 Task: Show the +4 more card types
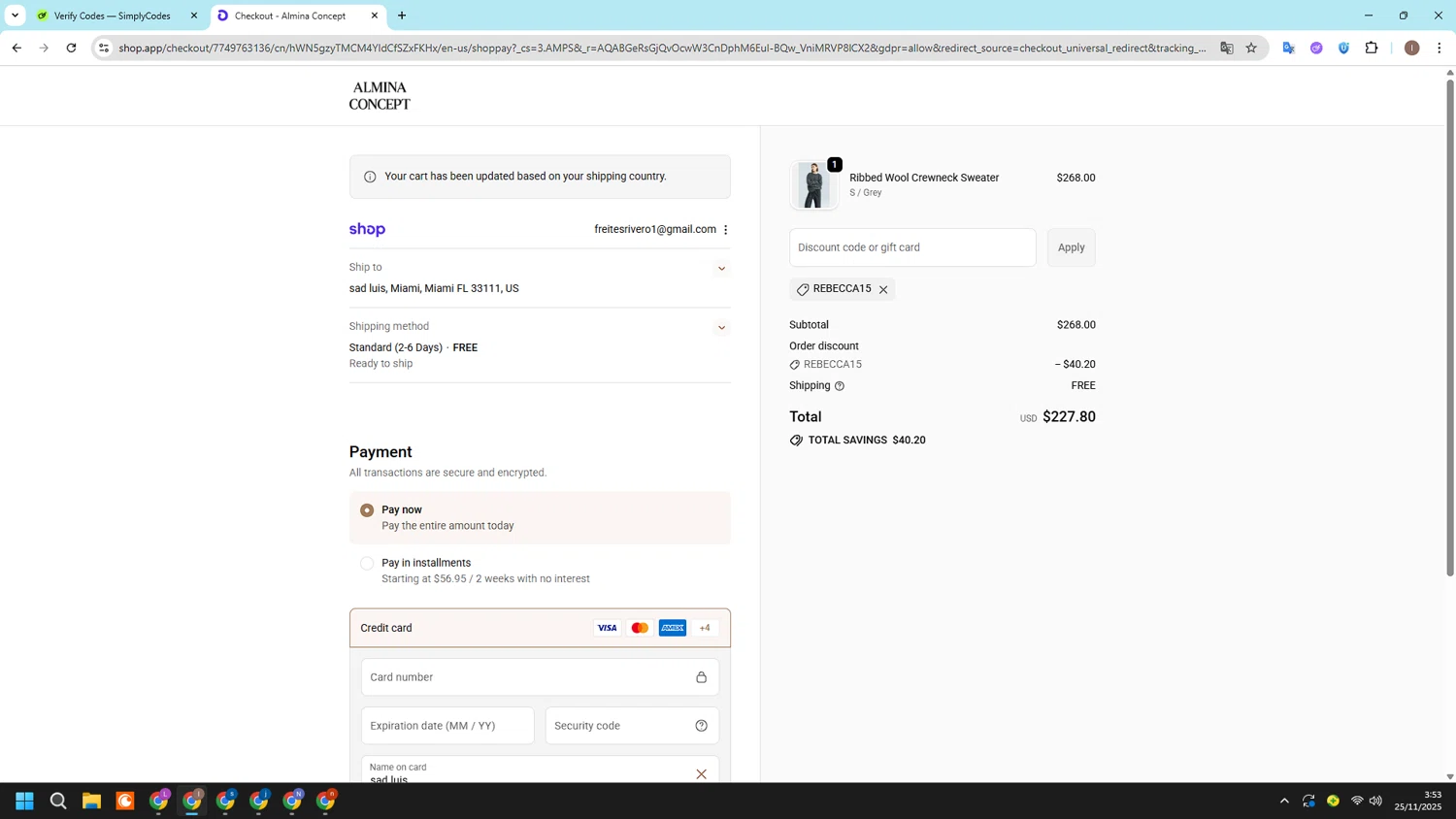pyautogui.click(x=705, y=628)
